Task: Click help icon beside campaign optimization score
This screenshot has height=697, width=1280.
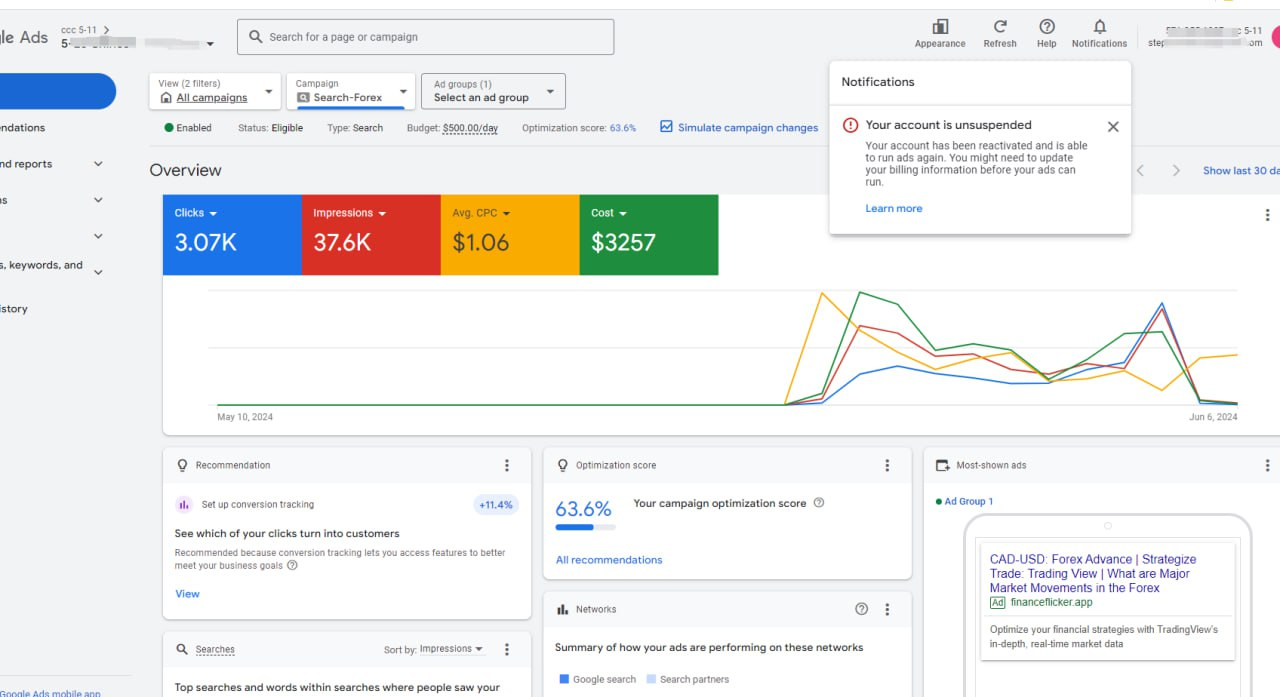Action: click(x=819, y=503)
